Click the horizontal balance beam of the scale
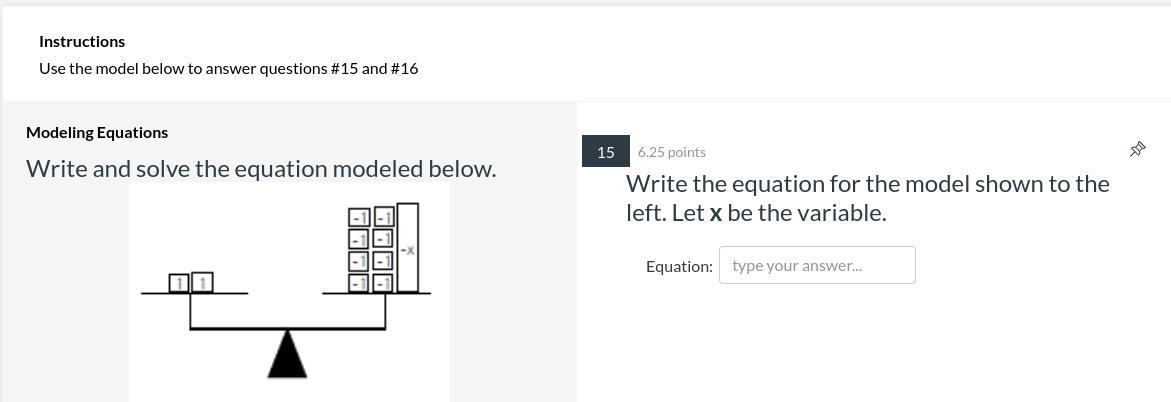 coord(288,328)
